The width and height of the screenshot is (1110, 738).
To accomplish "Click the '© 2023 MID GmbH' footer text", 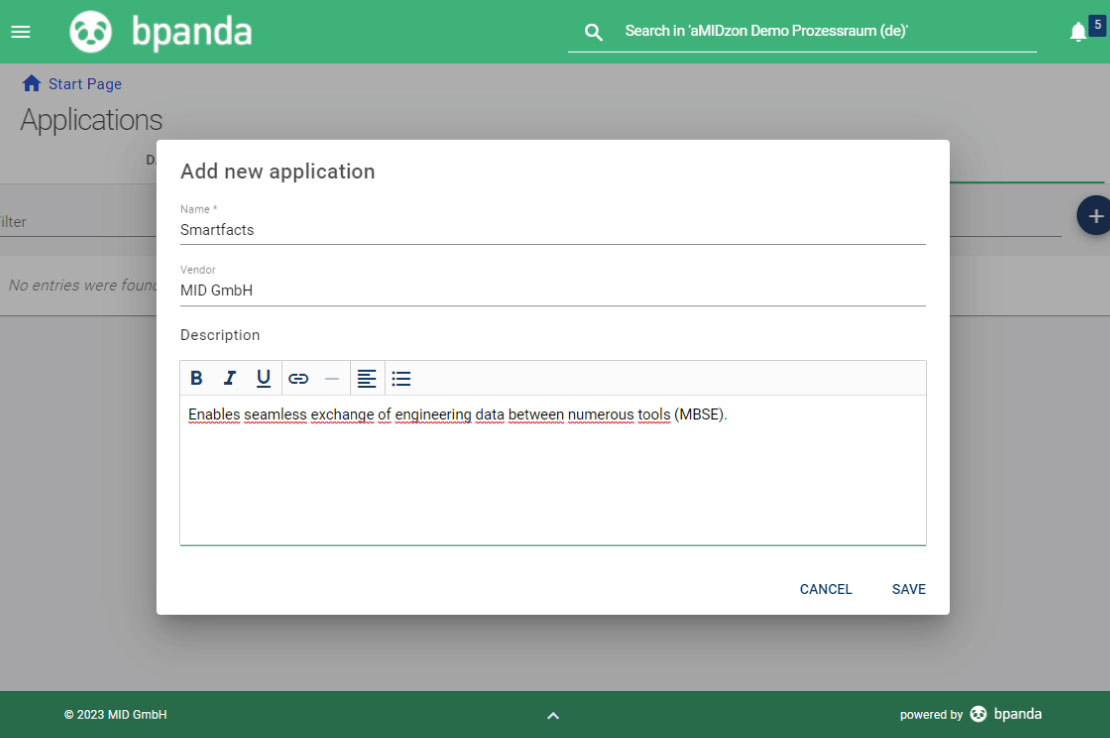I will click(115, 715).
